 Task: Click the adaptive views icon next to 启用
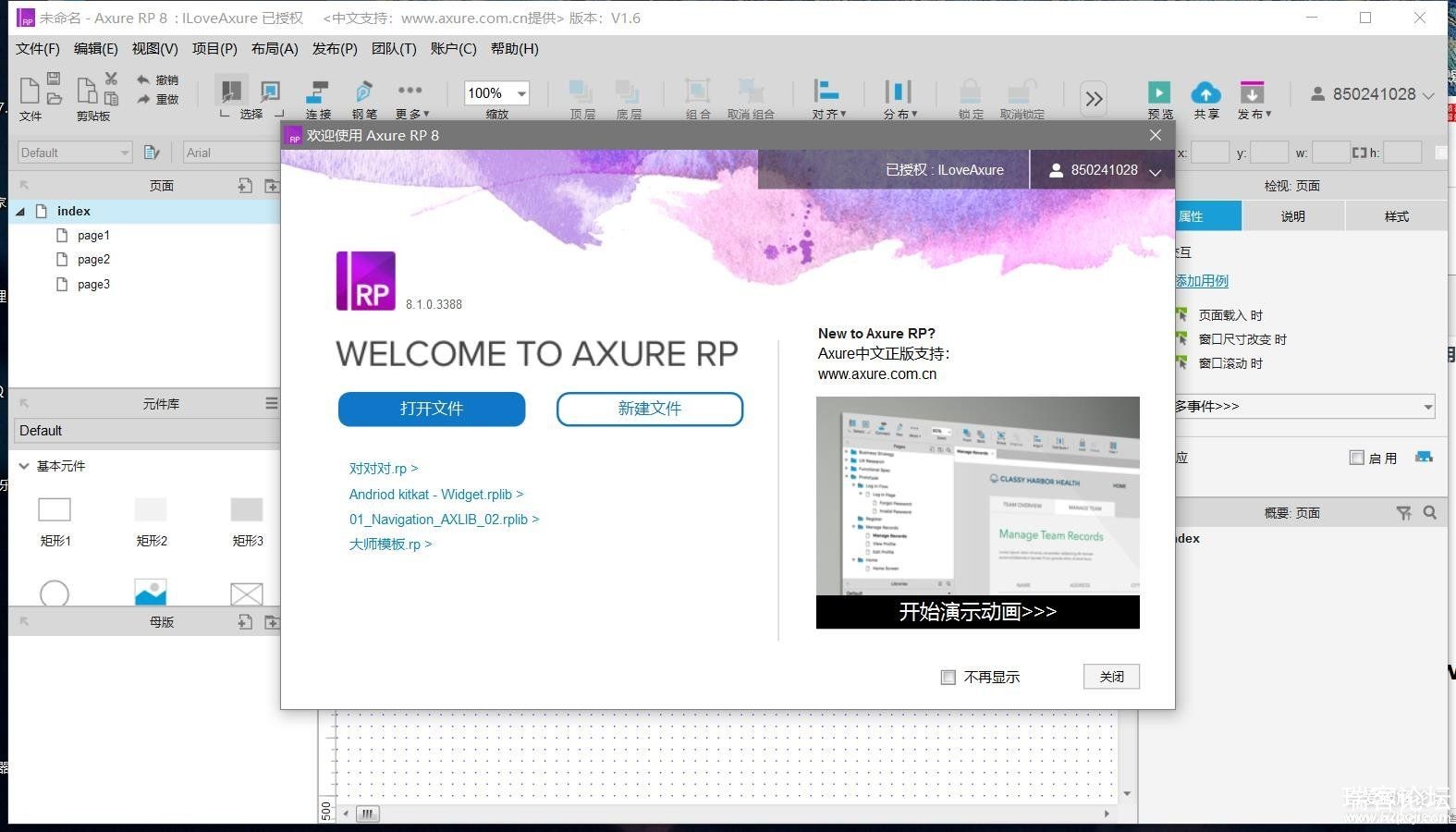pos(1424,458)
